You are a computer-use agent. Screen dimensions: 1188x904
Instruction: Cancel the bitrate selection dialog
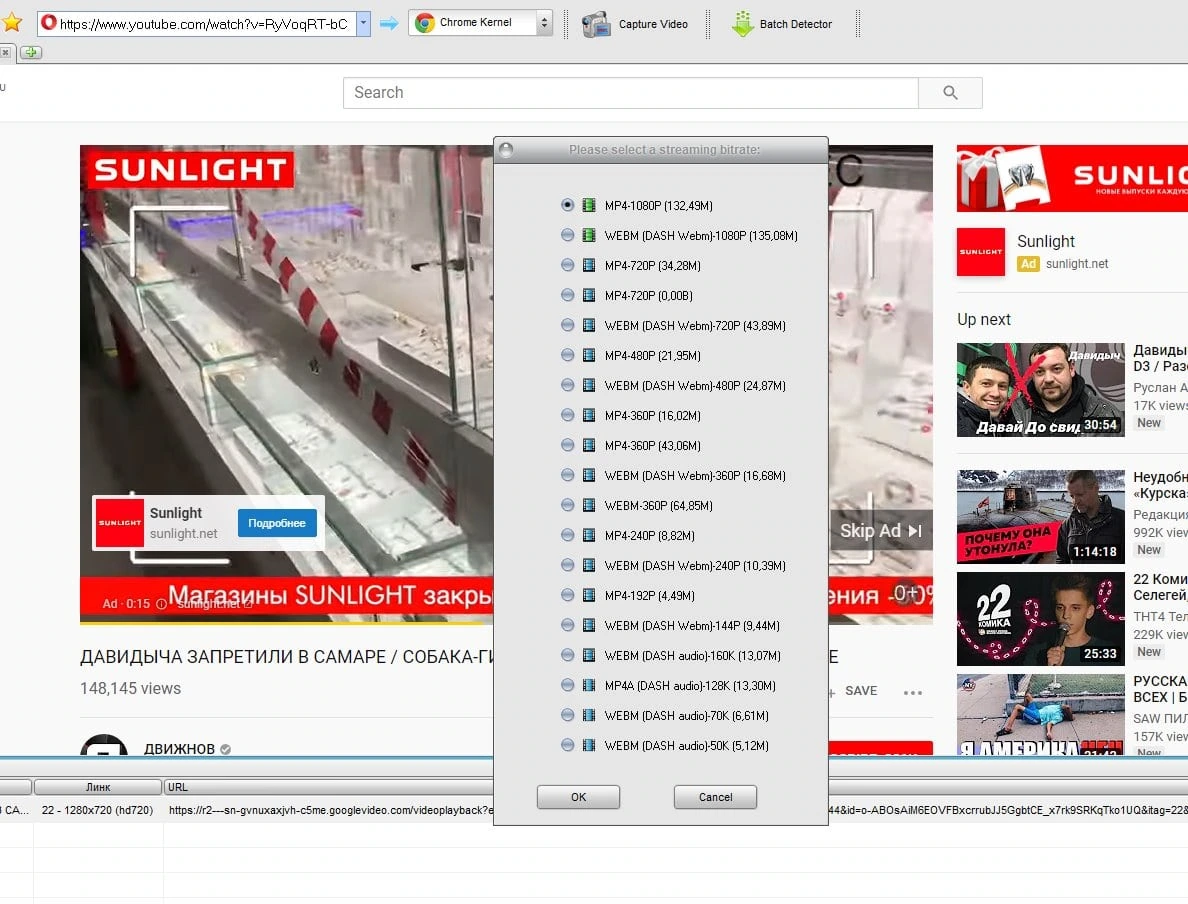tap(715, 797)
